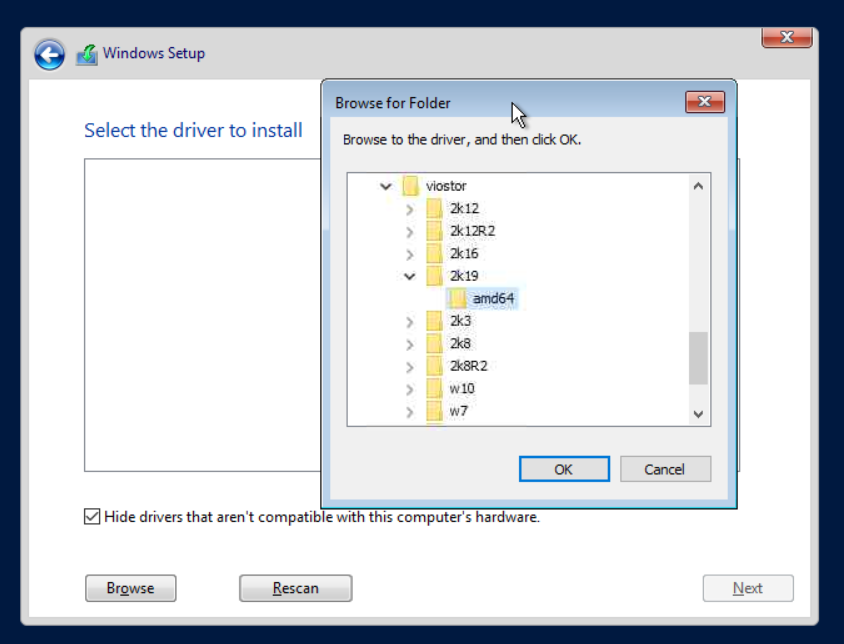This screenshot has height=644, width=844.
Task: Select the viostor folder icon
Action: click(410, 186)
